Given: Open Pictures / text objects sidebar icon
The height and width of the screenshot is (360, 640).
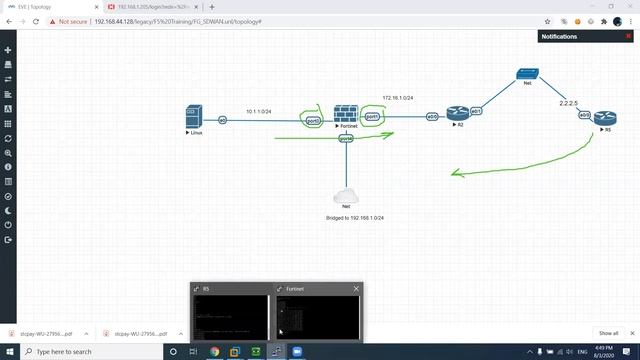Looking at the screenshot, I should tap(8, 109).
